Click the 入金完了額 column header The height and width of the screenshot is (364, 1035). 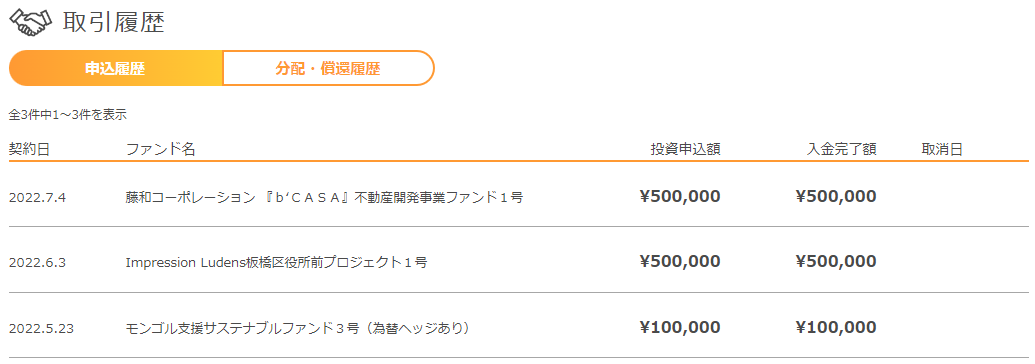[842, 149]
